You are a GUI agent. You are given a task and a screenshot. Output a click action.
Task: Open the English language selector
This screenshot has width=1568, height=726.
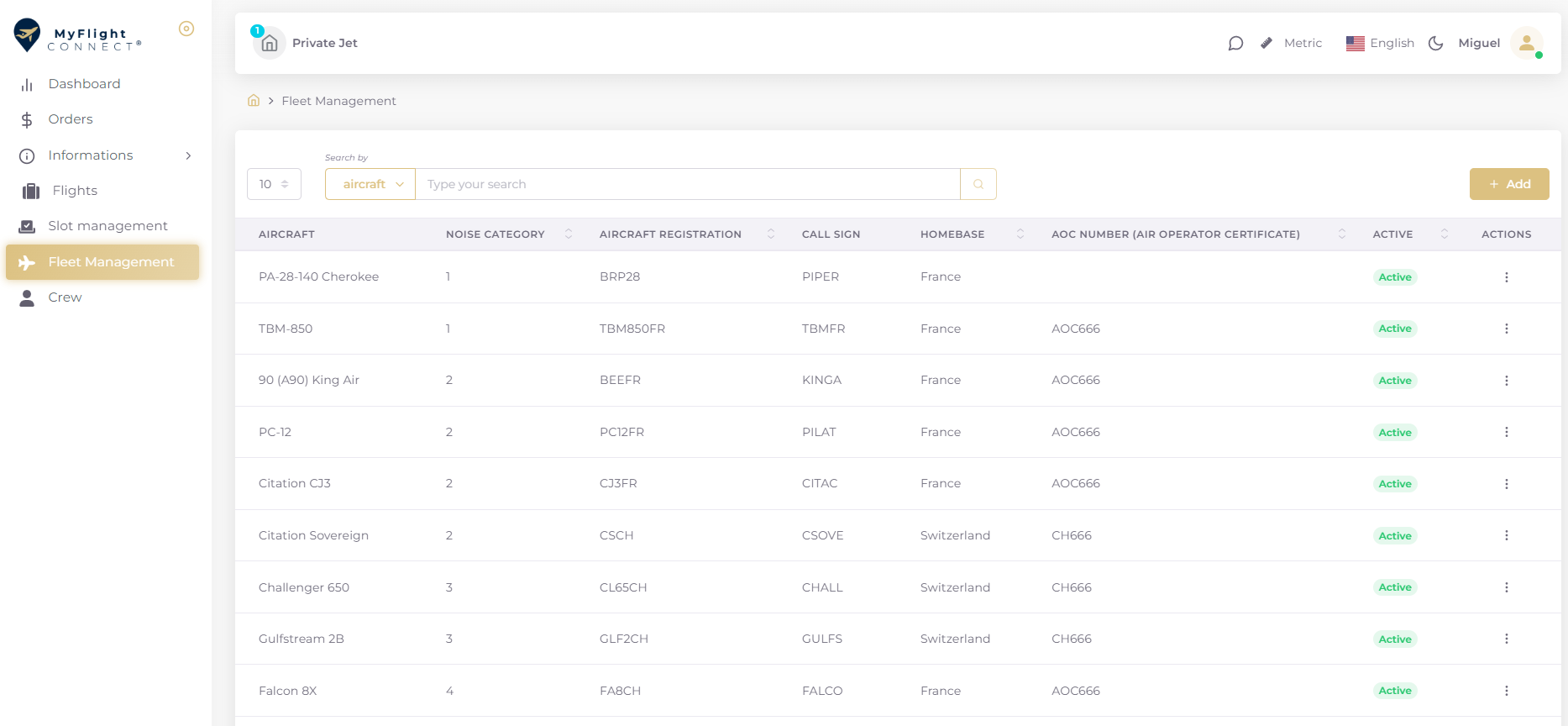tap(1380, 43)
